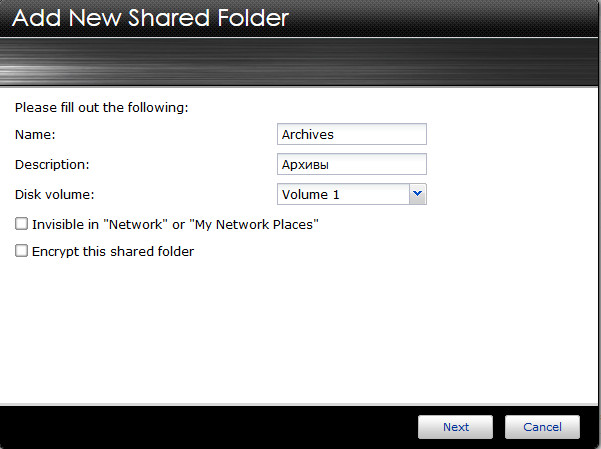Viewport: 601px width, 449px height.
Task: Click the 'Add New Shared Folder' title
Action: pos(150,18)
